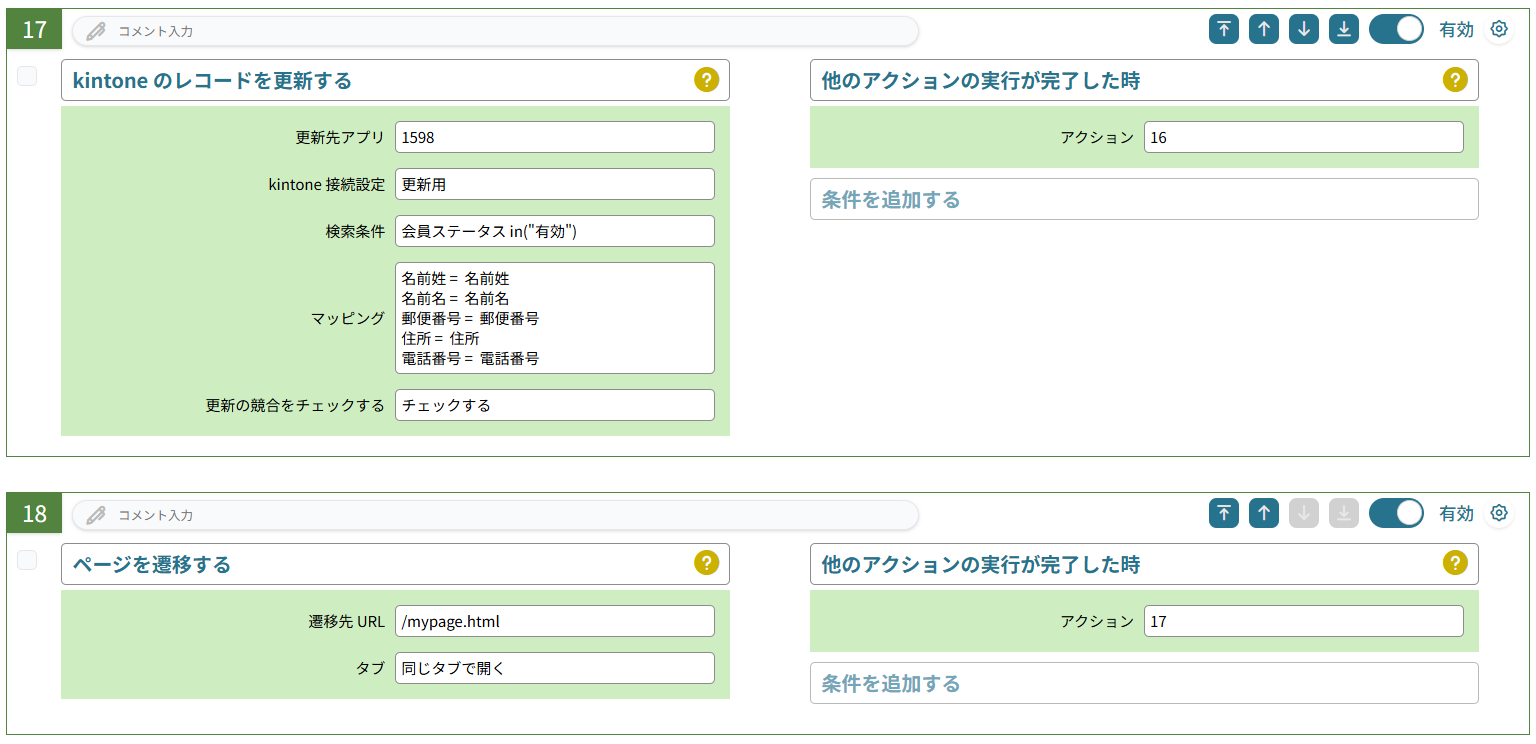Viewport: 1536px width, 744px height.
Task: Open the 'kintone のレコードを更新する' action selector
Action: (x=395, y=80)
